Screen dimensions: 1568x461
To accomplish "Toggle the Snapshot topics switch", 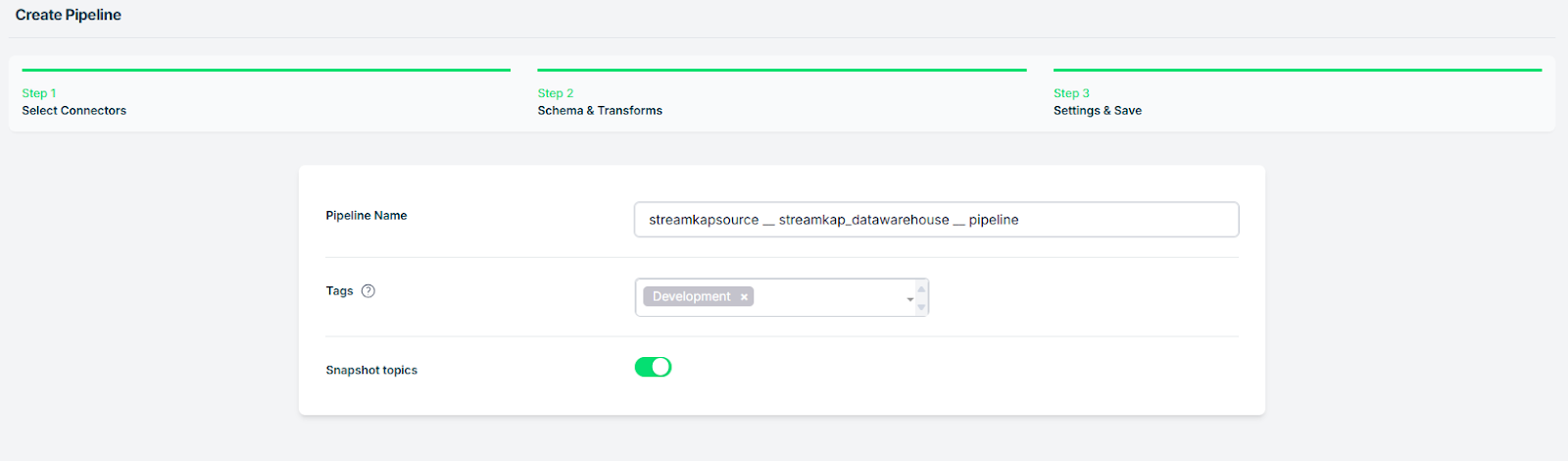I will pos(653,367).
